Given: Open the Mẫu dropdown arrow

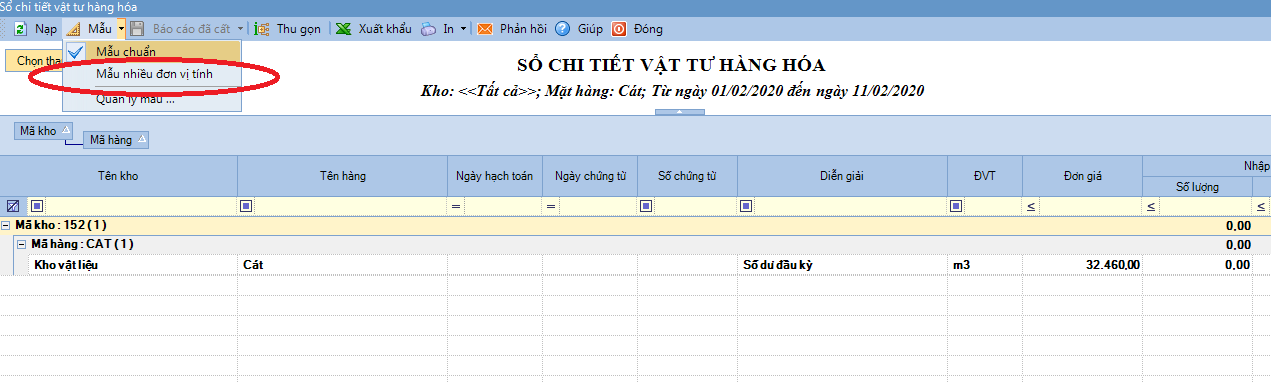Looking at the screenshot, I should click(x=120, y=29).
